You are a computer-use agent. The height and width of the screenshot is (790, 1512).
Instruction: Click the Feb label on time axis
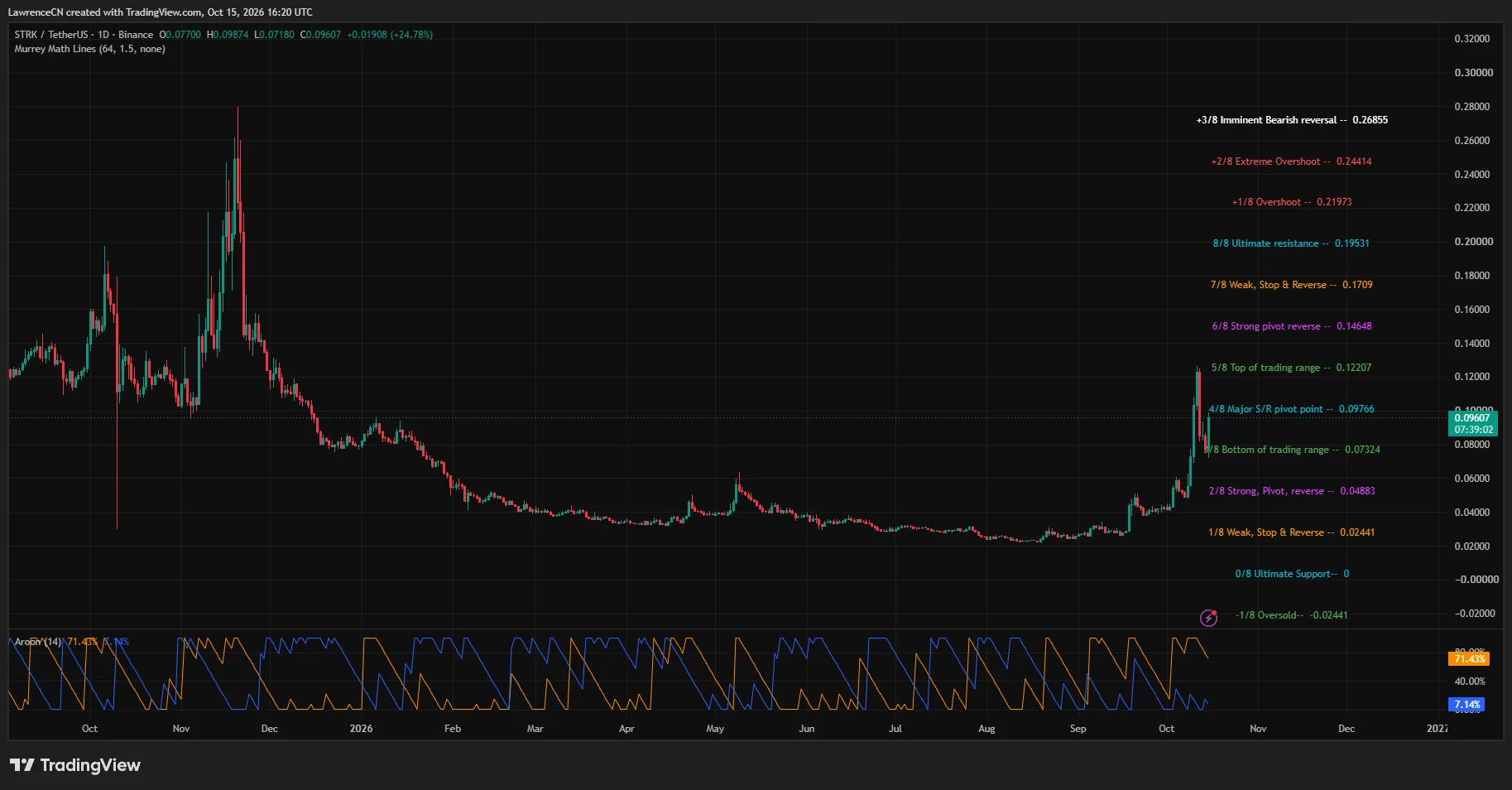453,729
